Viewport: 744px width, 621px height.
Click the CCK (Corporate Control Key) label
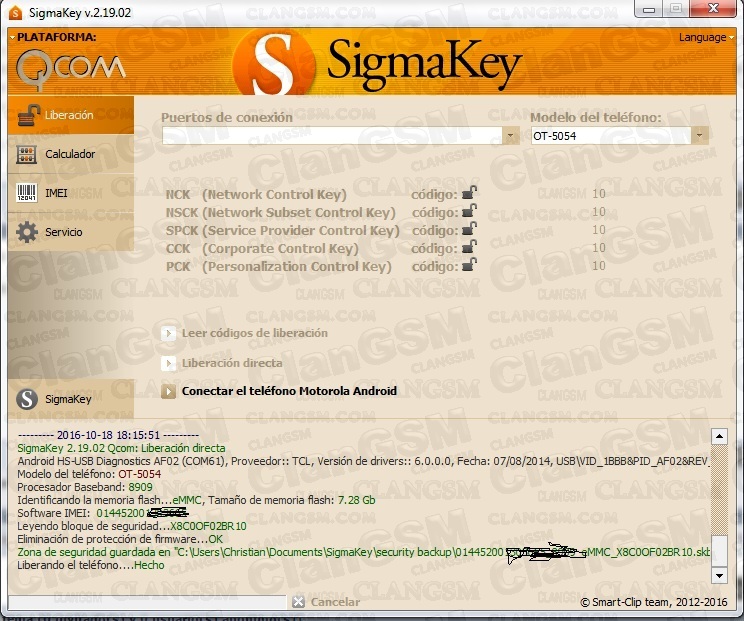262,249
